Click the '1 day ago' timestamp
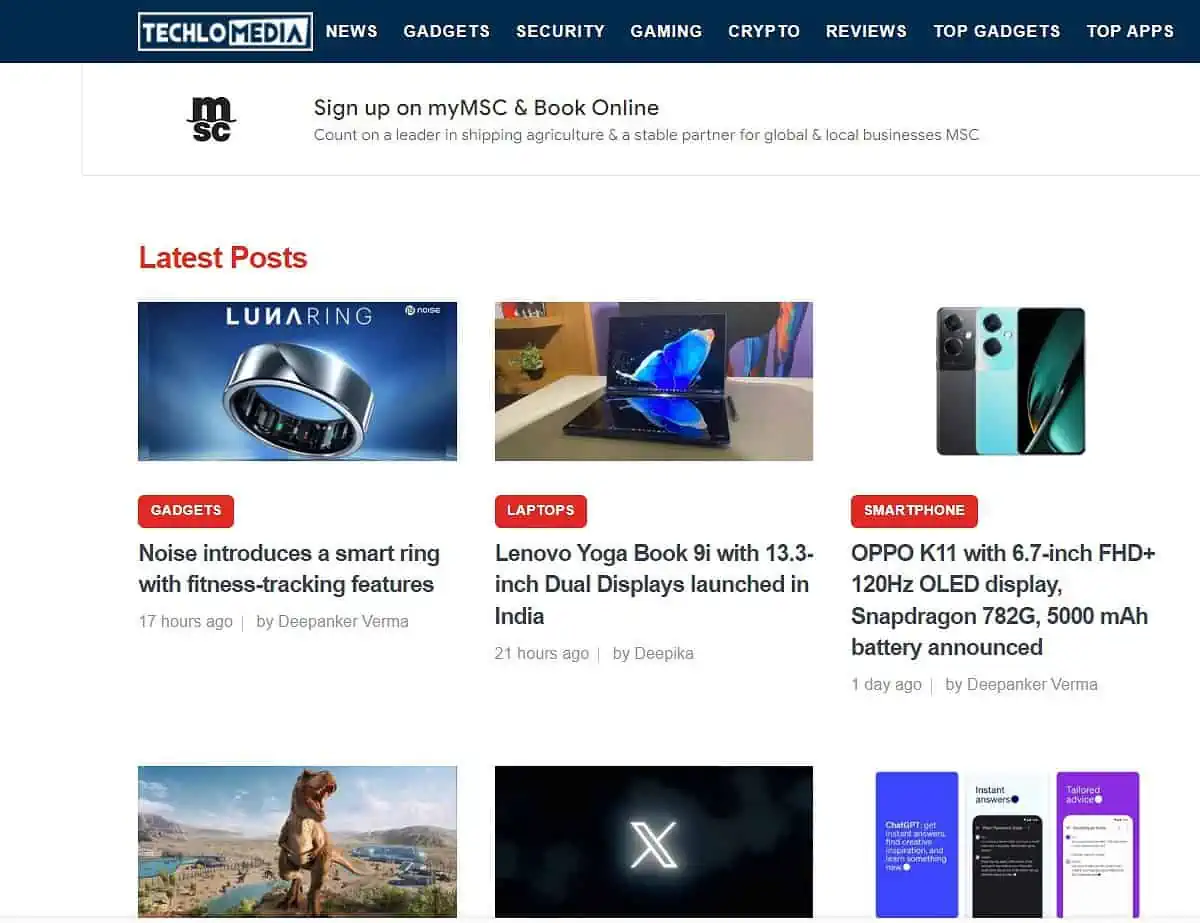 (x=886, y=685)
